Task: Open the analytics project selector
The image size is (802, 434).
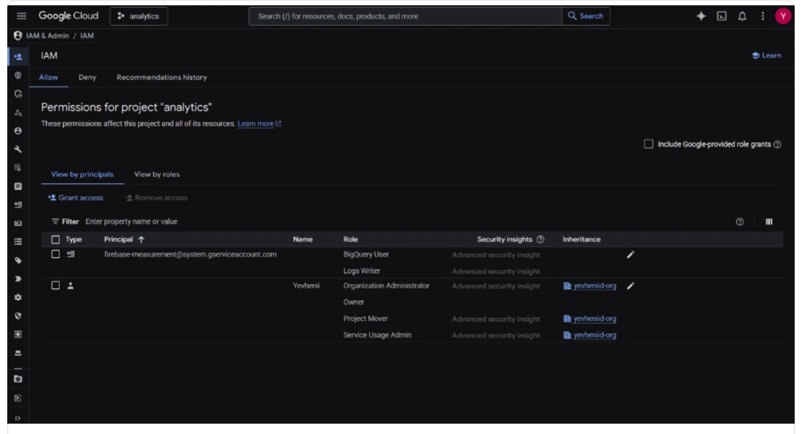Action: [x=139, y=16]
